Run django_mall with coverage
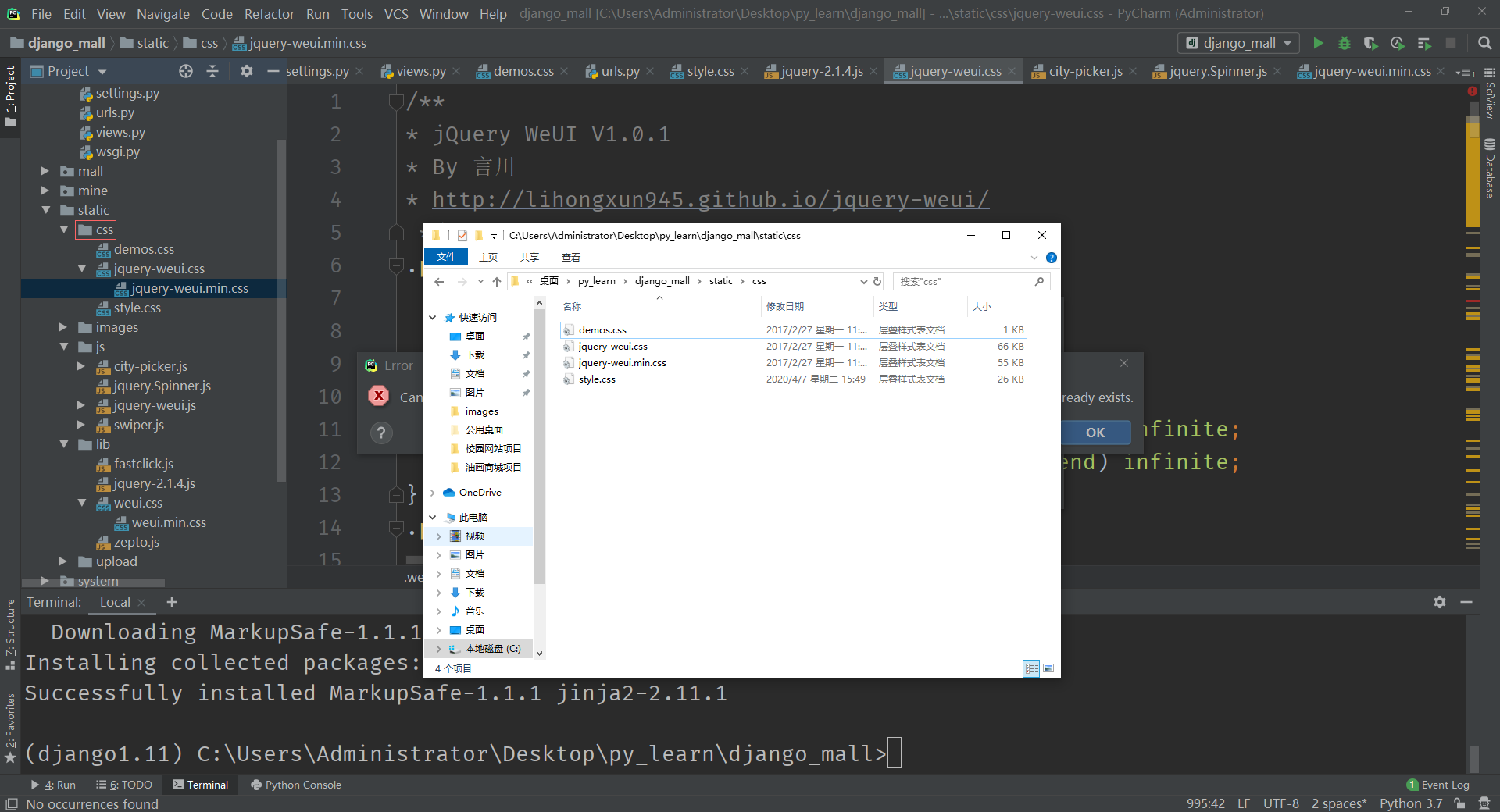This screenshot has width=1500, height=812. [1370, 43]
